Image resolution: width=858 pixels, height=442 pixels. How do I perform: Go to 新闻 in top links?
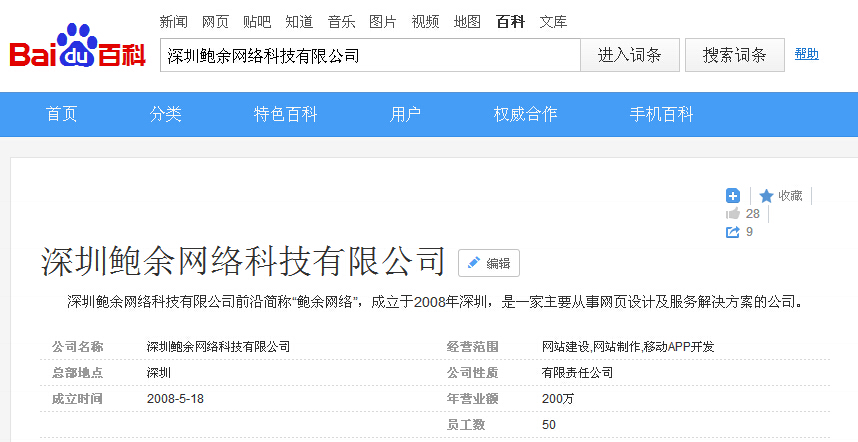[x=173, y=22]
